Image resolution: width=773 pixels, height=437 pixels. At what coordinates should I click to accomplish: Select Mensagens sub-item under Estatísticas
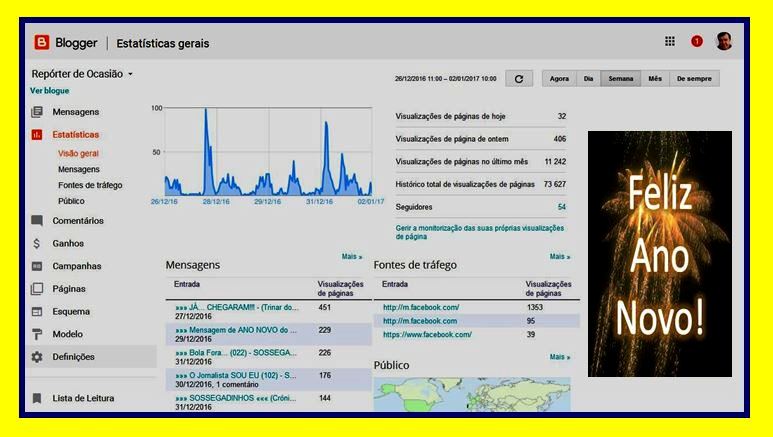click(x=78, y=169)
